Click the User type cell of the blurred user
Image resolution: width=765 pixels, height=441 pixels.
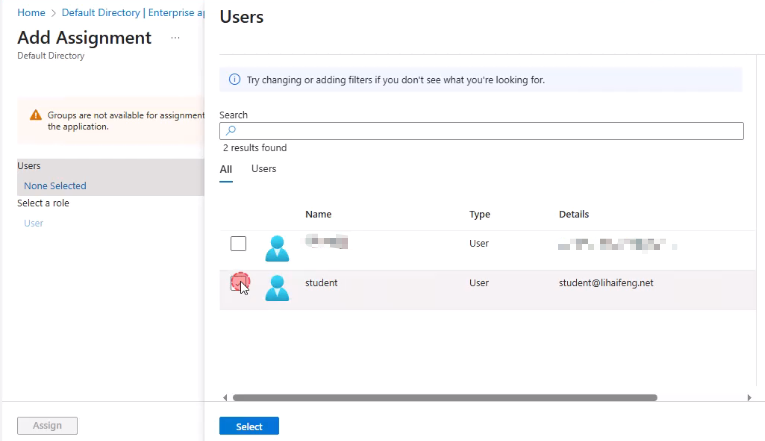(x=479, y=243)
